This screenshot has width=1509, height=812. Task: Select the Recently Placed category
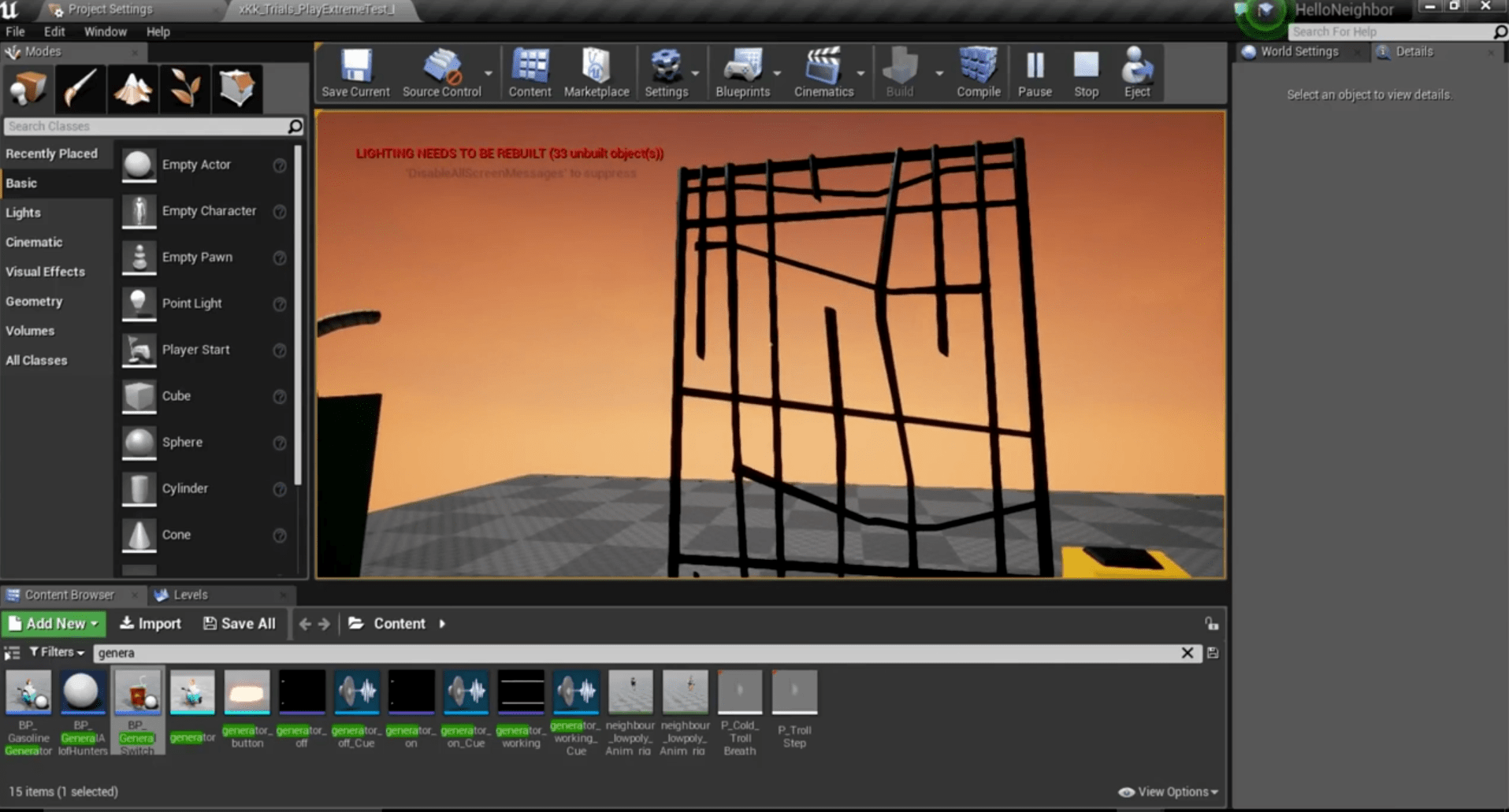[x=52, y=154]
